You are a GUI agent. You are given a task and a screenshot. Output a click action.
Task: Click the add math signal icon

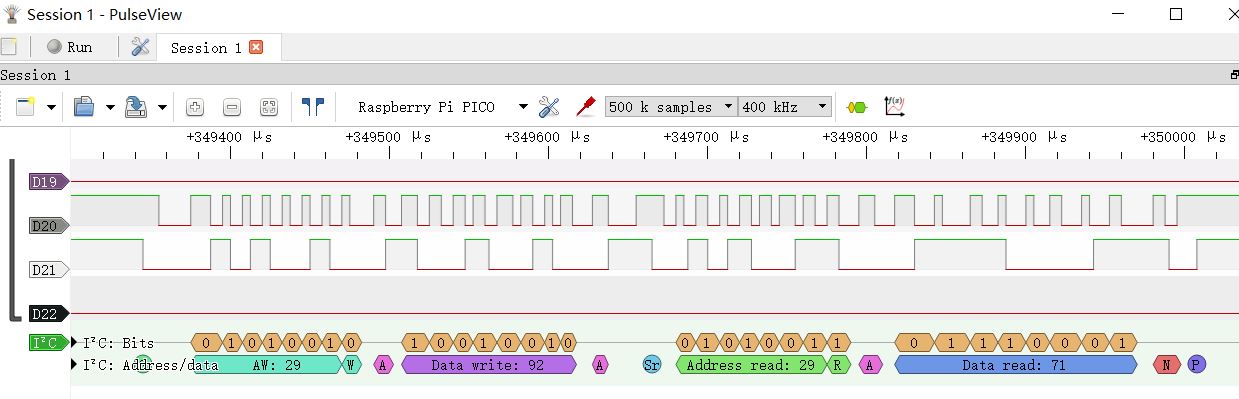(x=894, y=106)
